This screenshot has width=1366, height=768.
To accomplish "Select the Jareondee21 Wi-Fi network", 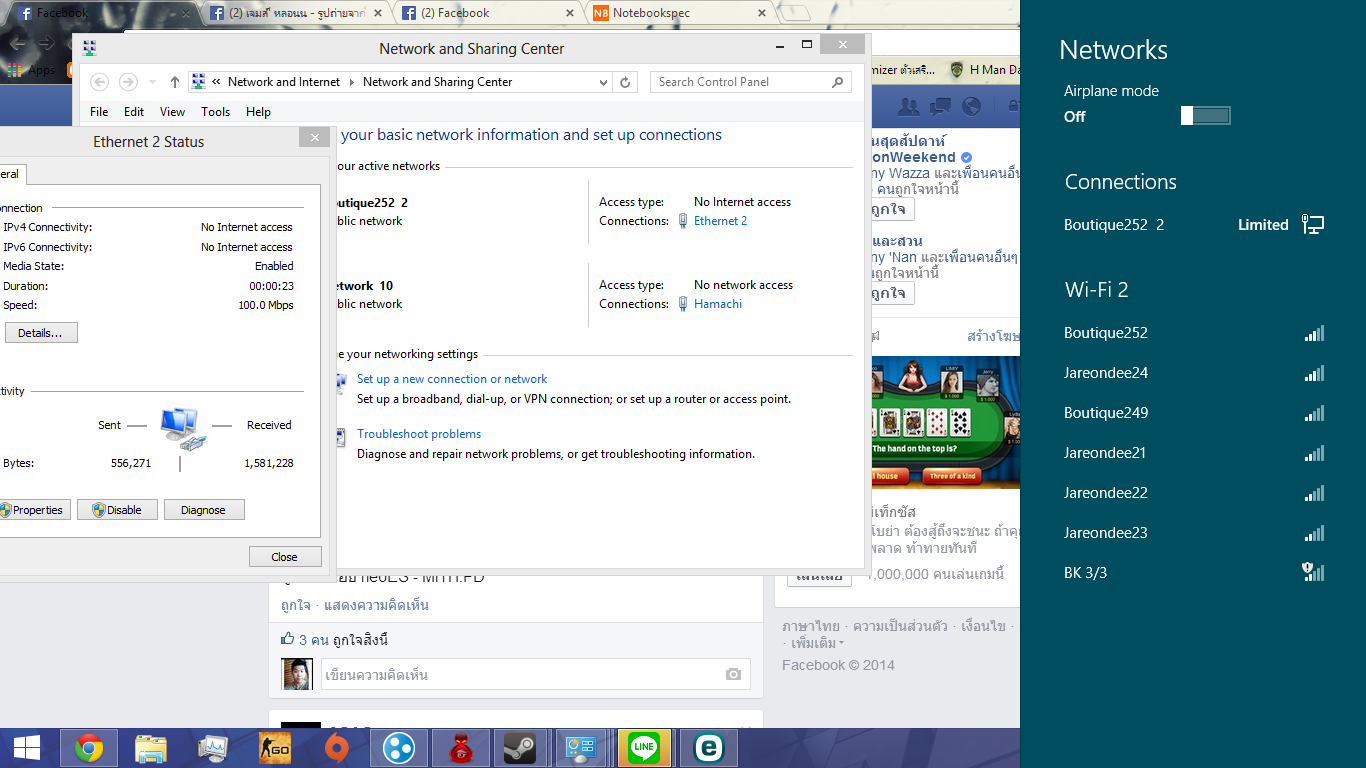I will pos(1193,453).
